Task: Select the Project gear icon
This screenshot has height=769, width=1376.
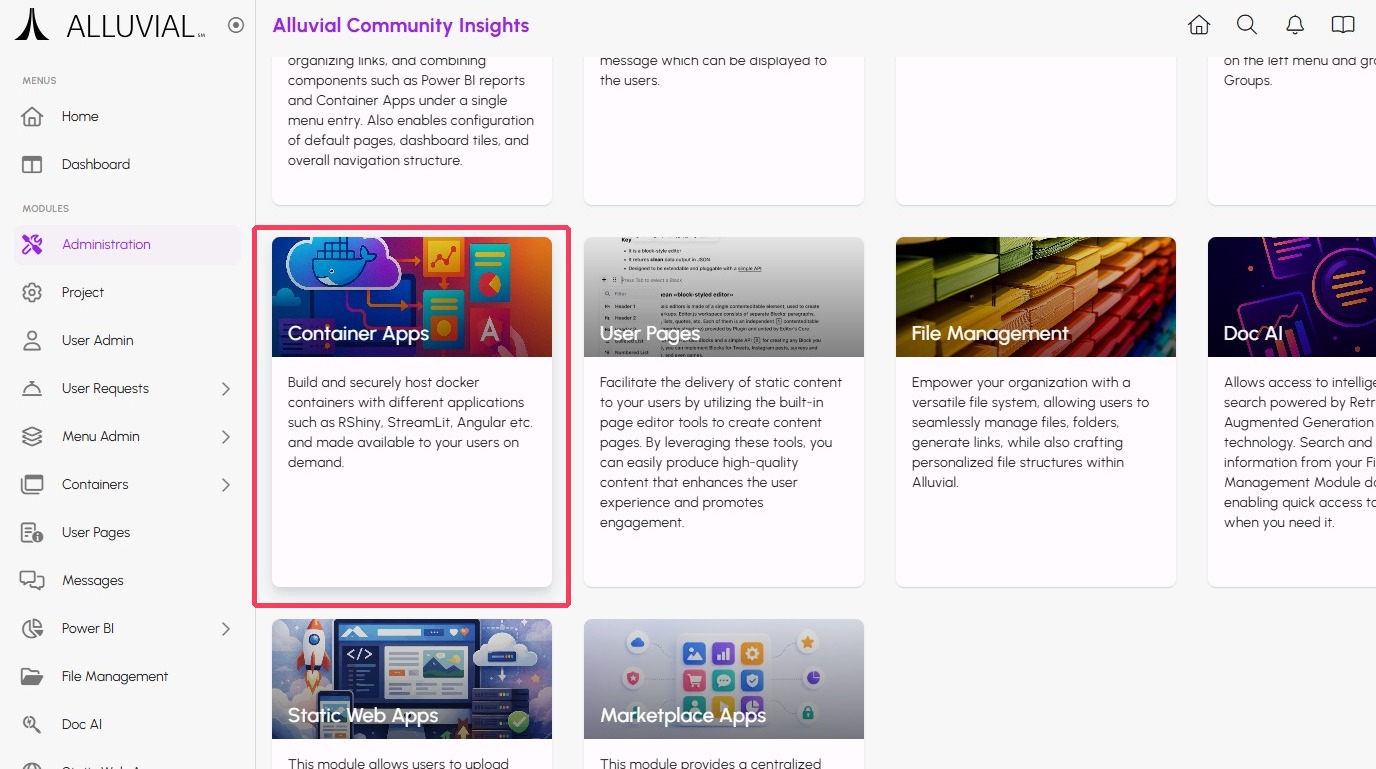Action: pyautogui.click(x=32, y=292)
